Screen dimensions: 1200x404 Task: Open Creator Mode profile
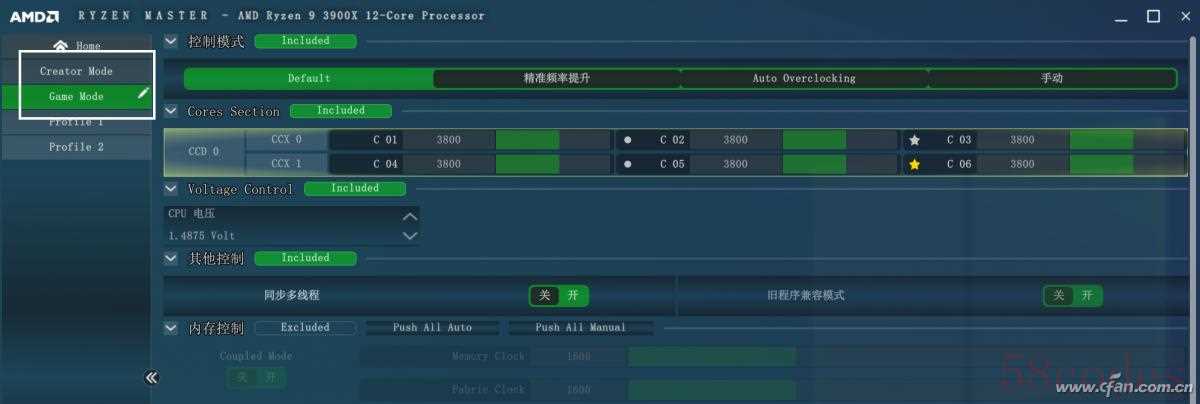(77, 71)
